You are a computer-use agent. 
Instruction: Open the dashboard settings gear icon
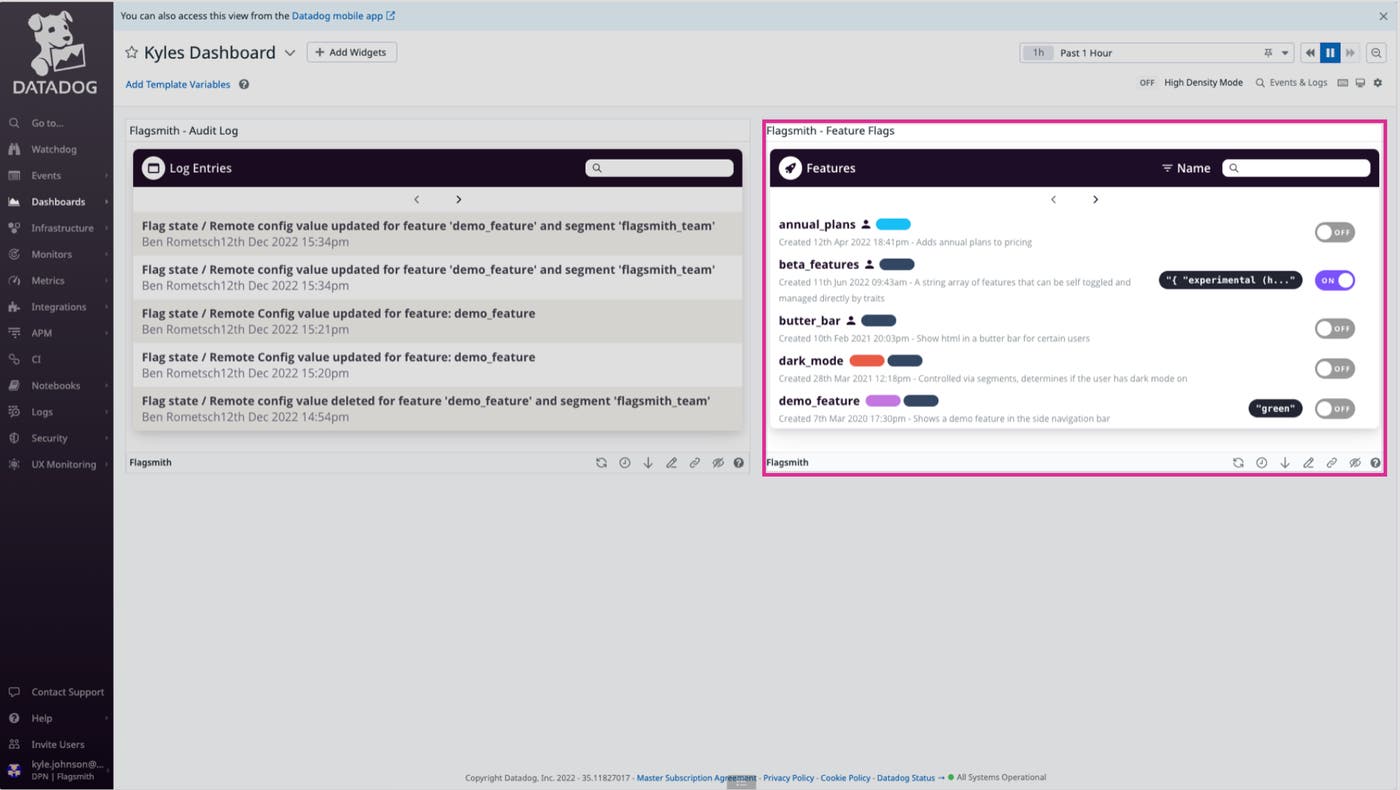(x=1377, y=83)
